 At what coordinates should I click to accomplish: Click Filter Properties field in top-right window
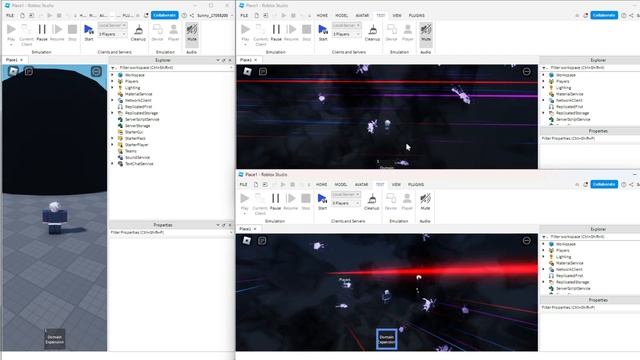[x=590, y=138]
